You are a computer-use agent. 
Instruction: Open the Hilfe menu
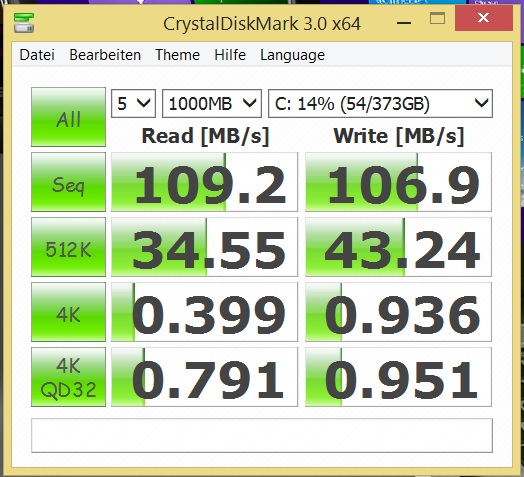click(x=230, y=55)
